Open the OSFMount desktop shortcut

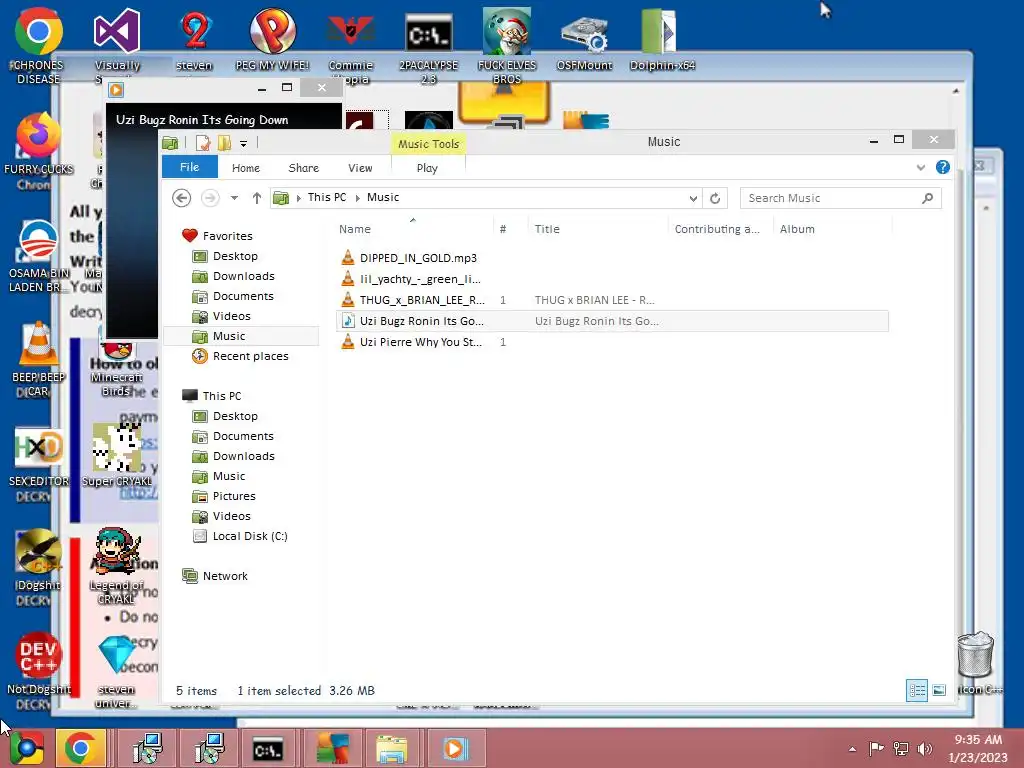pyautogui.click(x=584, y=33)
